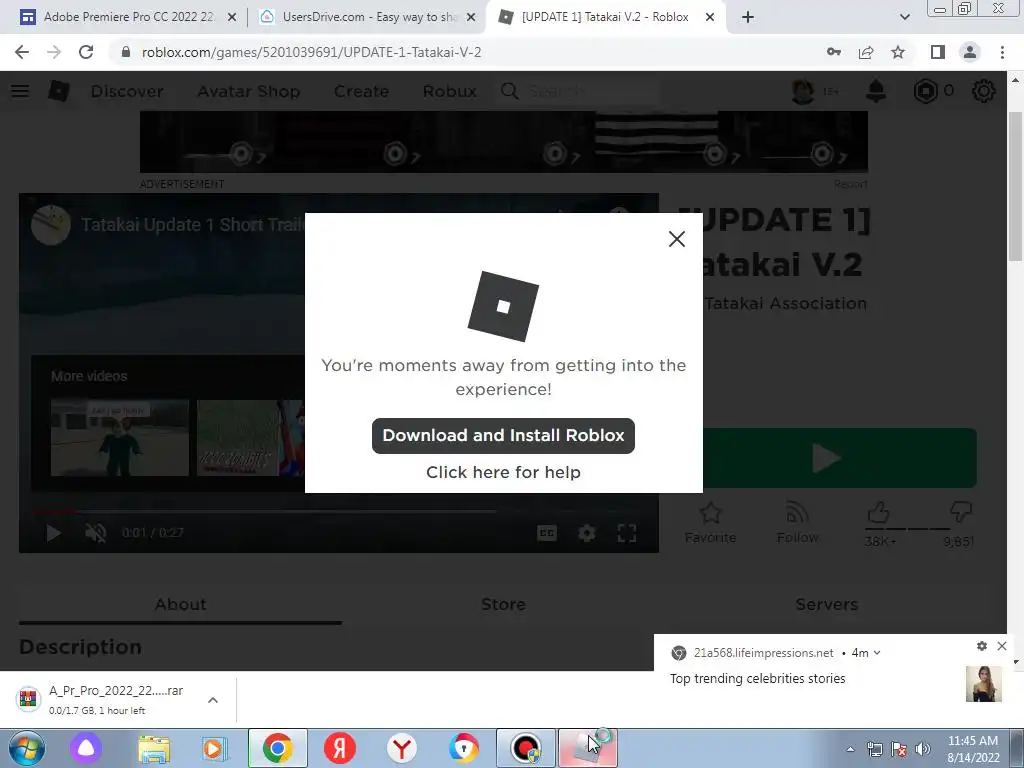Expand the notification chevron
The image size is (1024, 768).
877,652
